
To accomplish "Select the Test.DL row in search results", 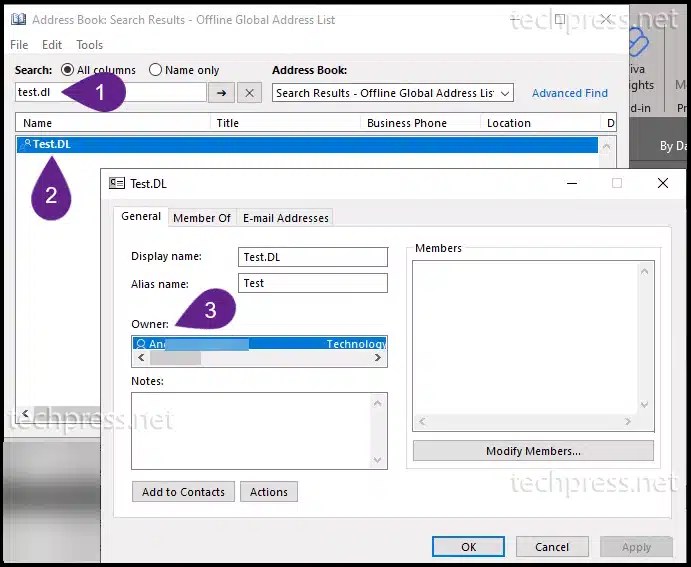I will coord(307,145).
